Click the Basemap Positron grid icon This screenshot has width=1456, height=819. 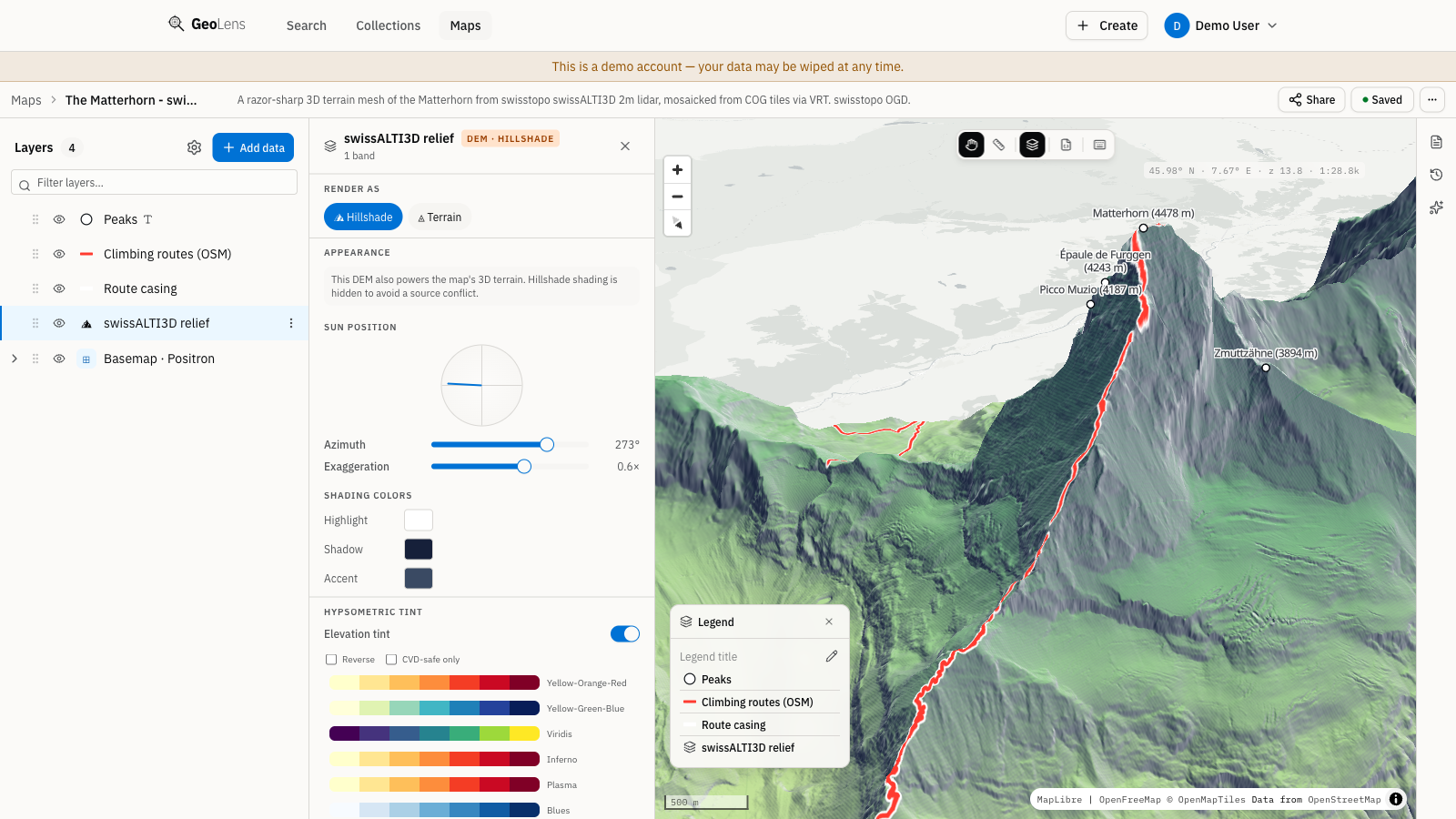[86, 359]
